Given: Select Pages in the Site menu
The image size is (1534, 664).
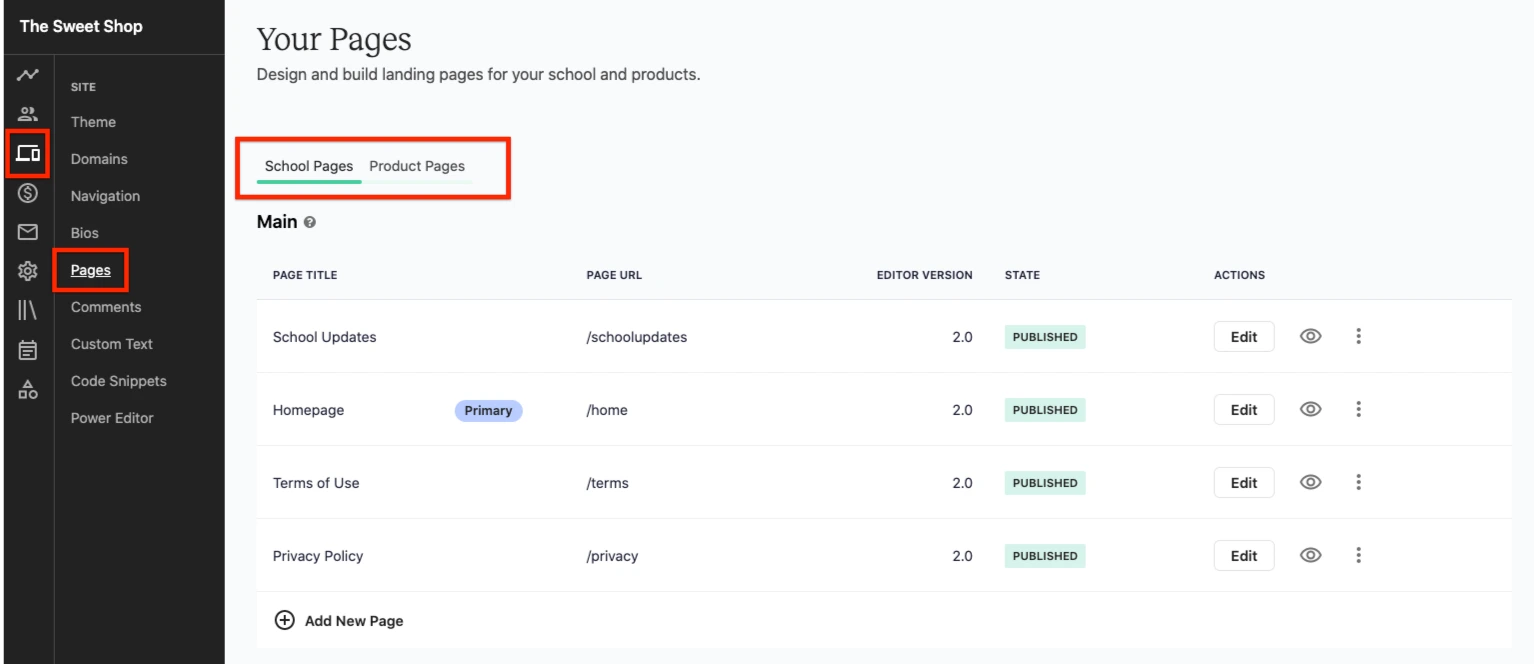Looking at the screenshot, I should 91,270.
